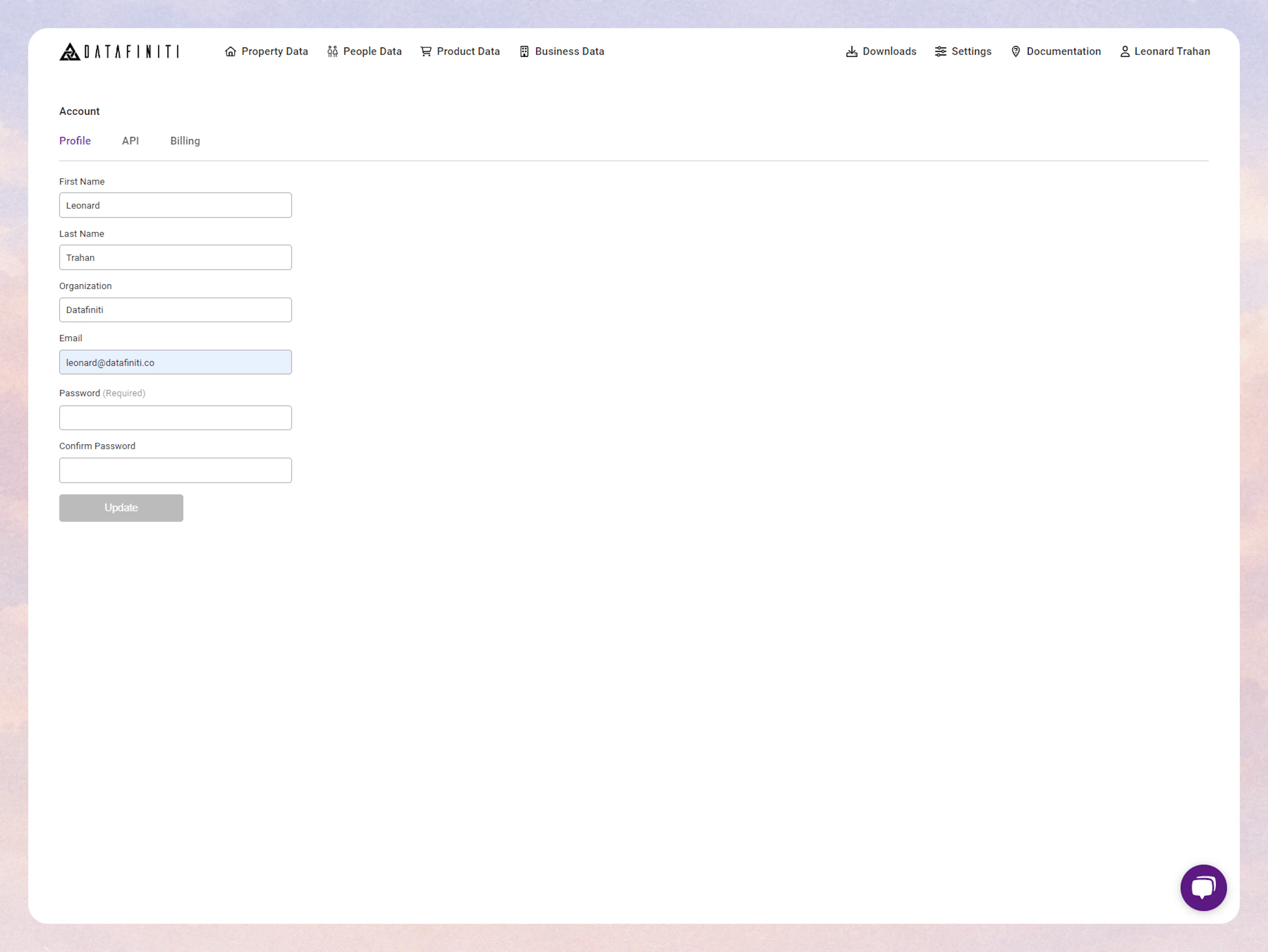Image resolution: width=1268 pixels, height=952 pixels.
Task: Select the Profile tab
Action: point(75,140)
